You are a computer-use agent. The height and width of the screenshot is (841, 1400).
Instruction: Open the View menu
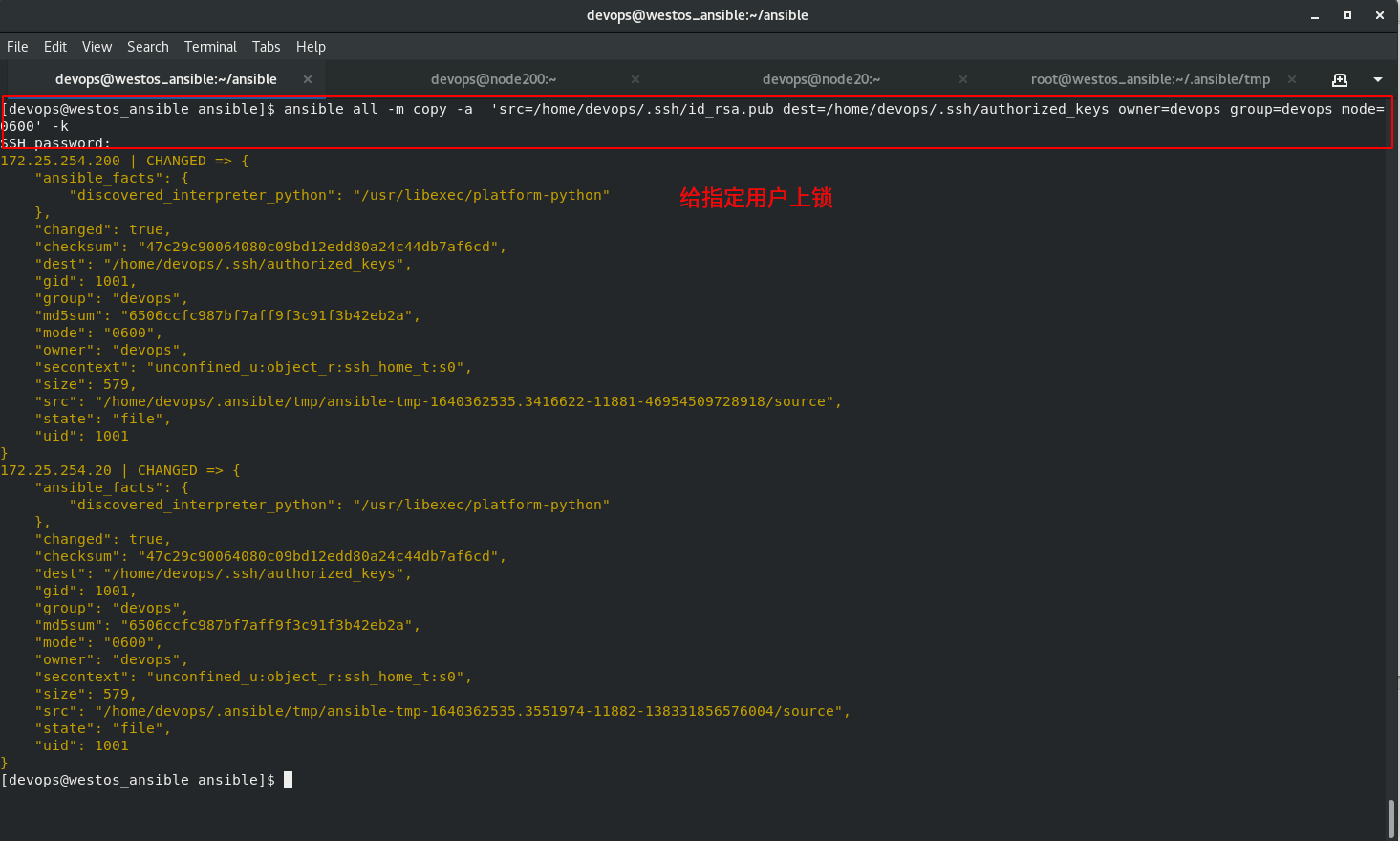[97, 46]
